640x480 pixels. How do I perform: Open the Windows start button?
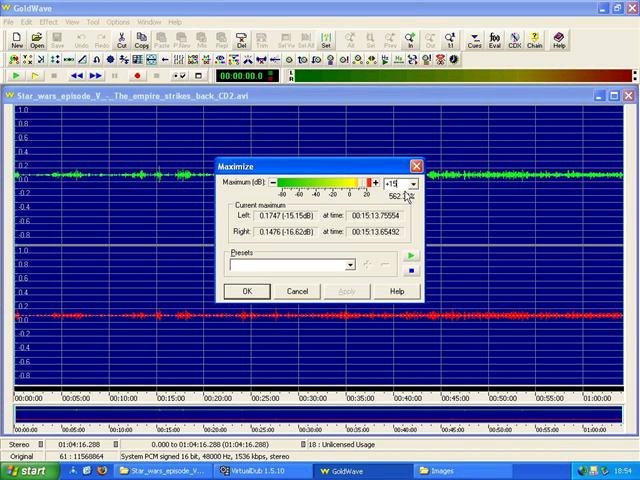(x=27, y=471)
